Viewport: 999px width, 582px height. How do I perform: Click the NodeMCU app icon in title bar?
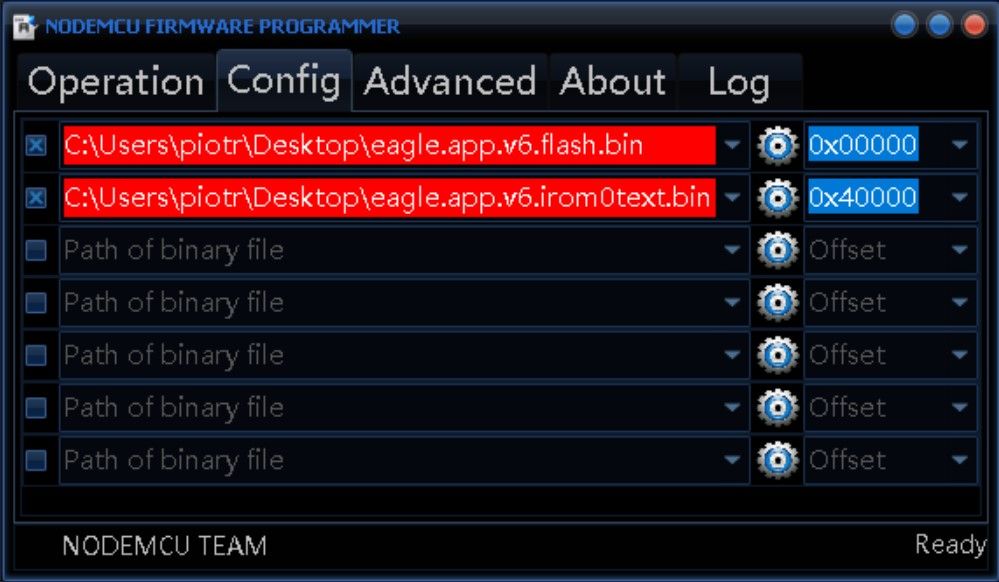click(x=25, y=26)
